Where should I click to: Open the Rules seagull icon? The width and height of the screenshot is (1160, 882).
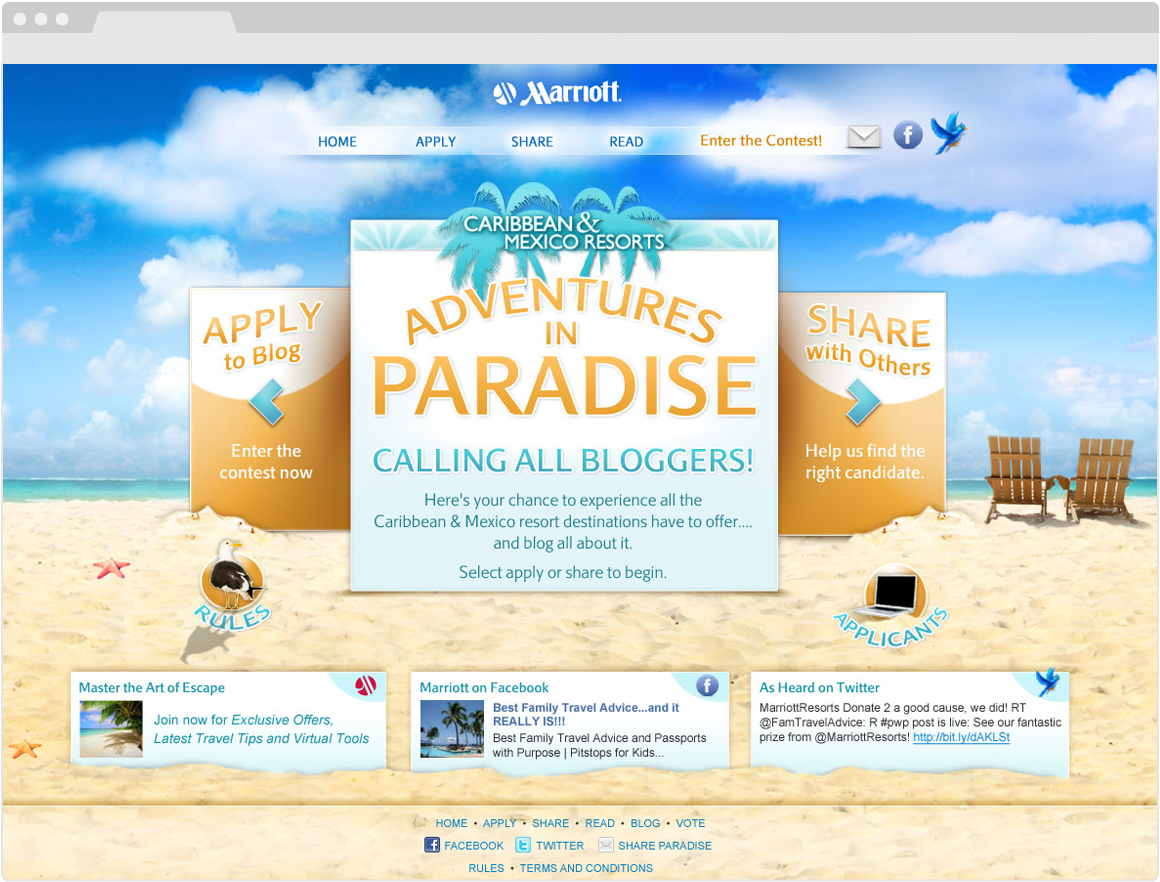(232, 586)
